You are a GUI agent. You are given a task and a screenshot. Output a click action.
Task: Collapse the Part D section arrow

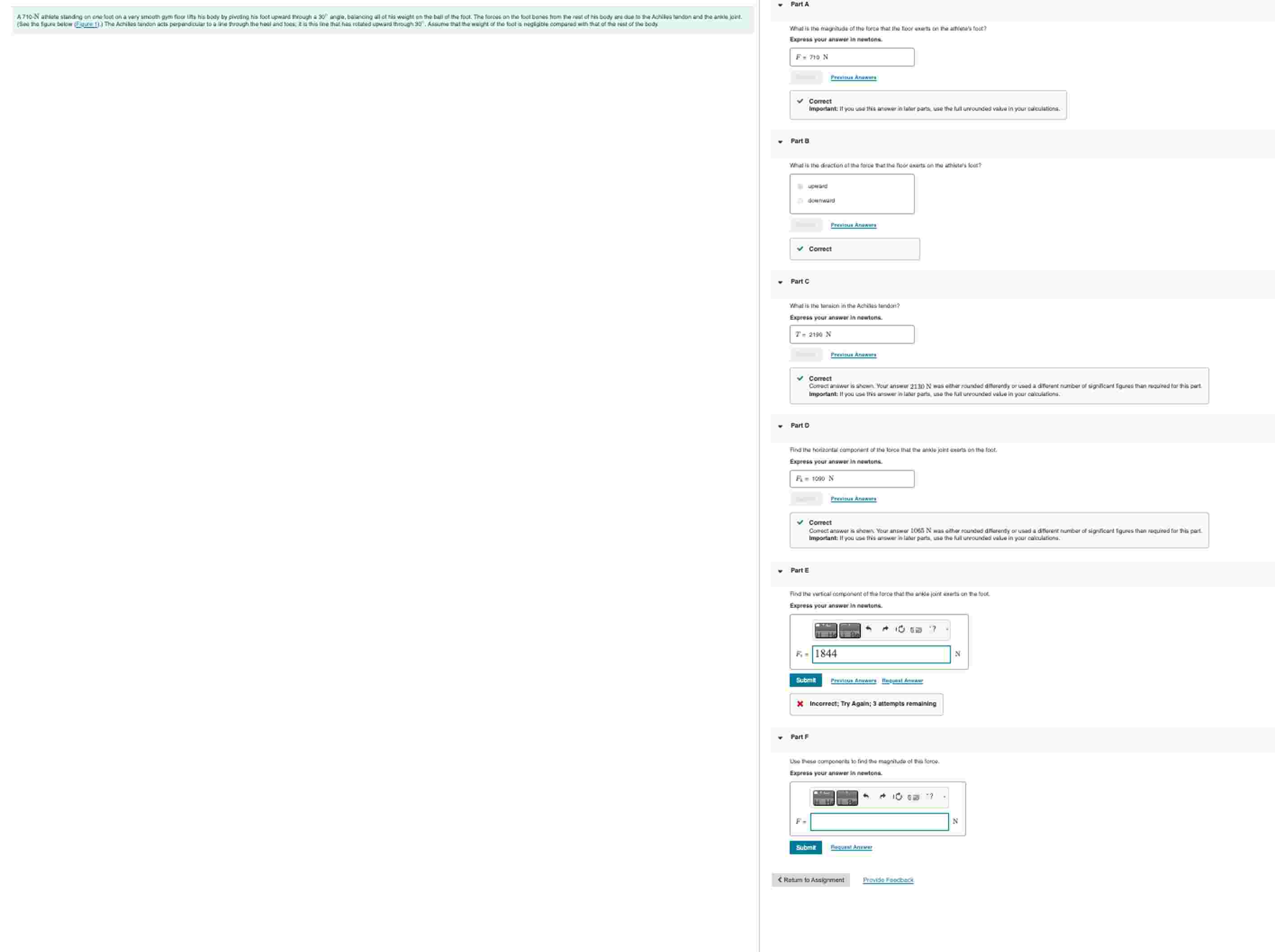pyautogui.click(x=781, y=426)
